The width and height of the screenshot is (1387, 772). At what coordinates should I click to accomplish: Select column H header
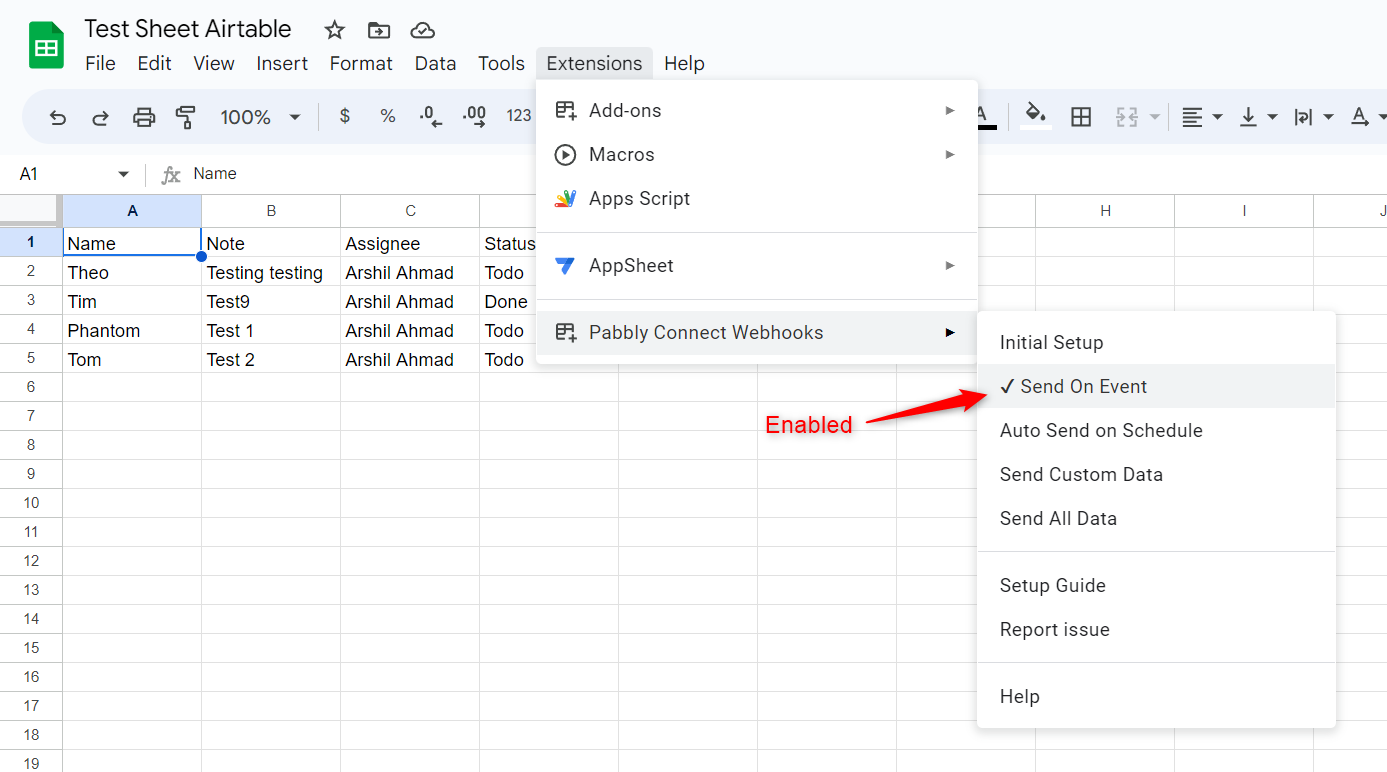click(1105, 211)
